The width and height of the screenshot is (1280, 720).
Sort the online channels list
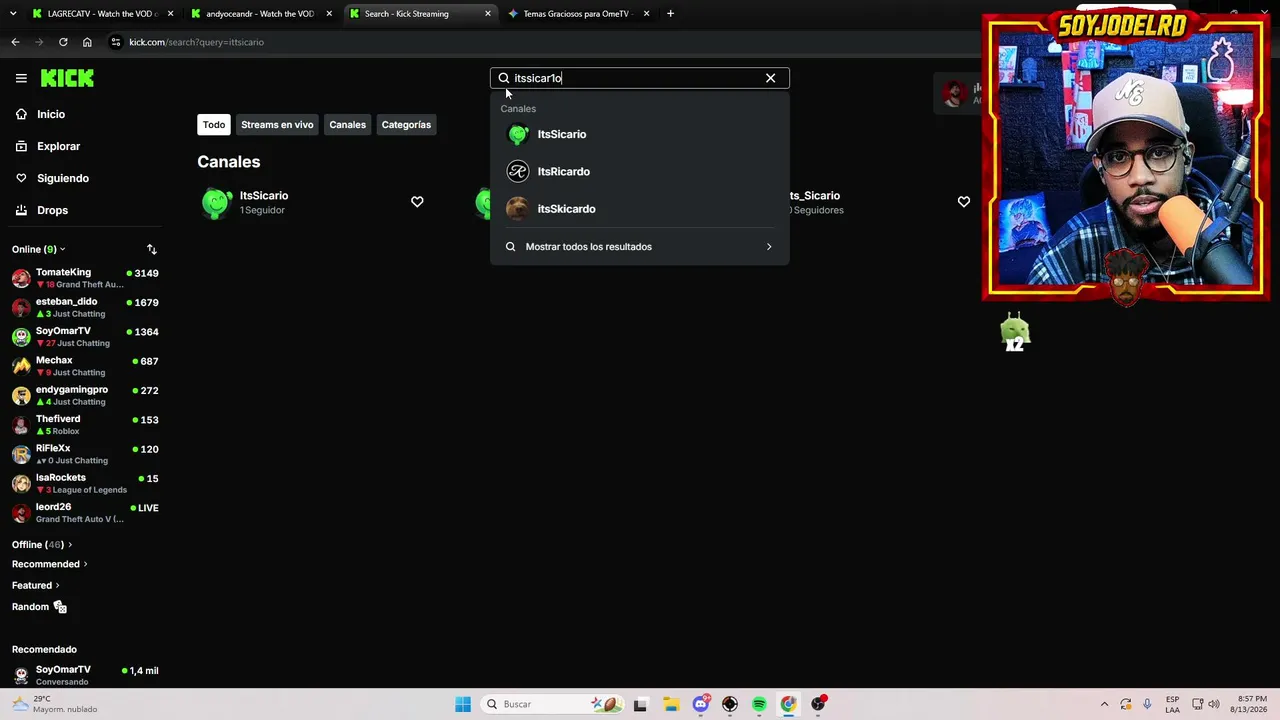tap(152, 249)
